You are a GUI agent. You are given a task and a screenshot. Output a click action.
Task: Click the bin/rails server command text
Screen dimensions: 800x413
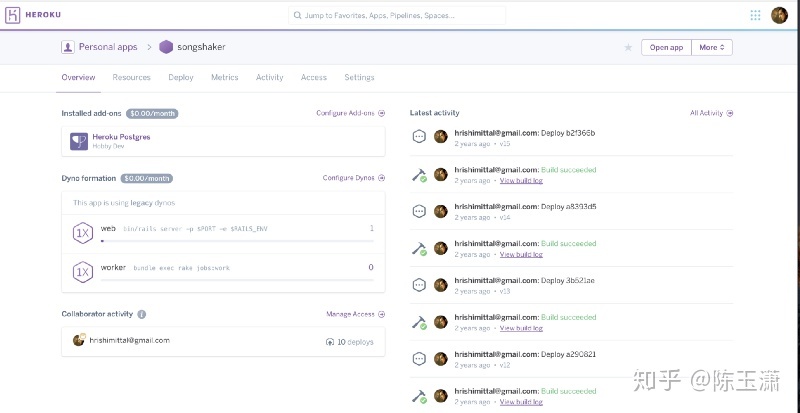click(195, 229)
